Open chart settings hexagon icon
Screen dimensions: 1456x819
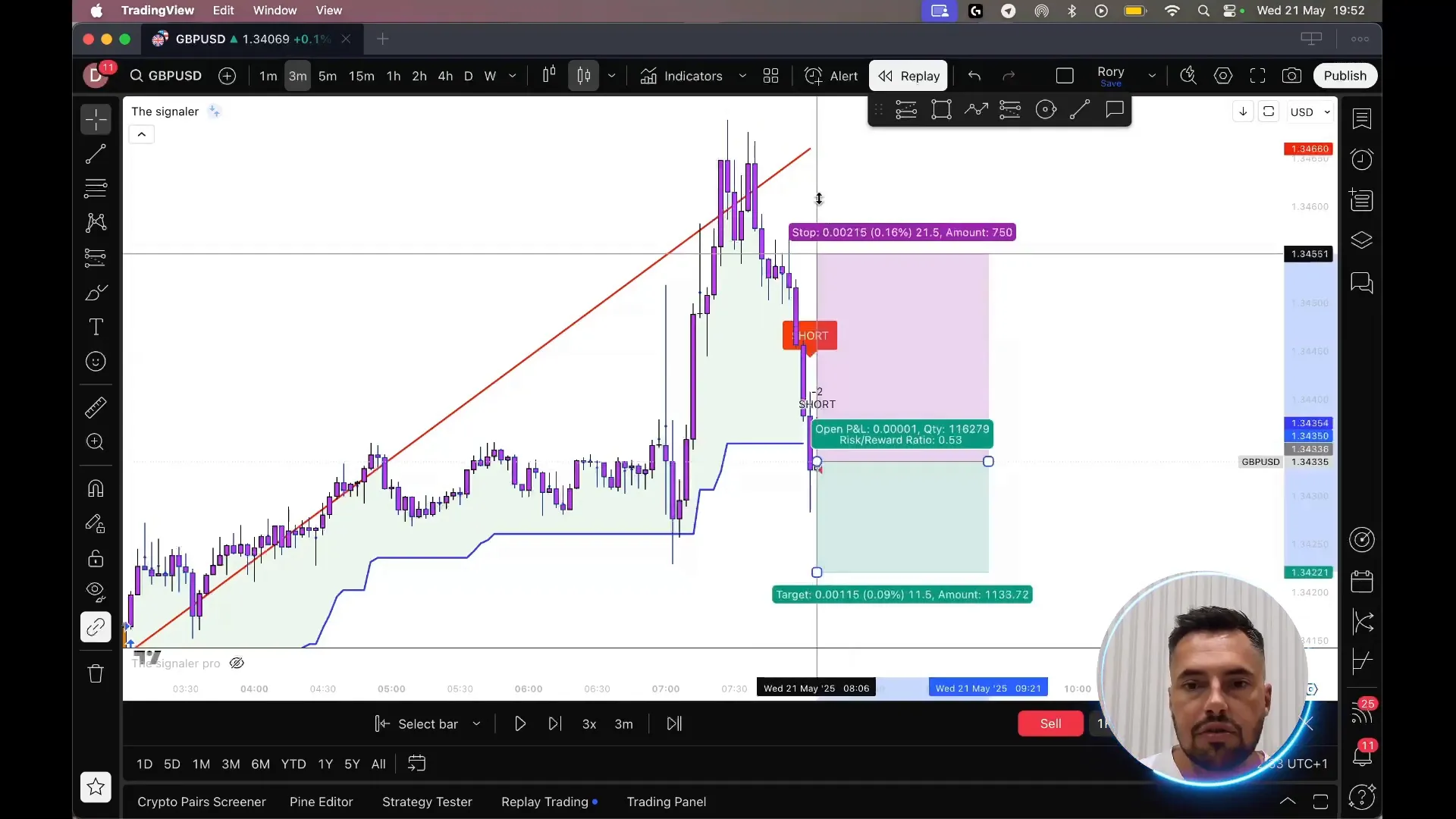point(1223,76)
